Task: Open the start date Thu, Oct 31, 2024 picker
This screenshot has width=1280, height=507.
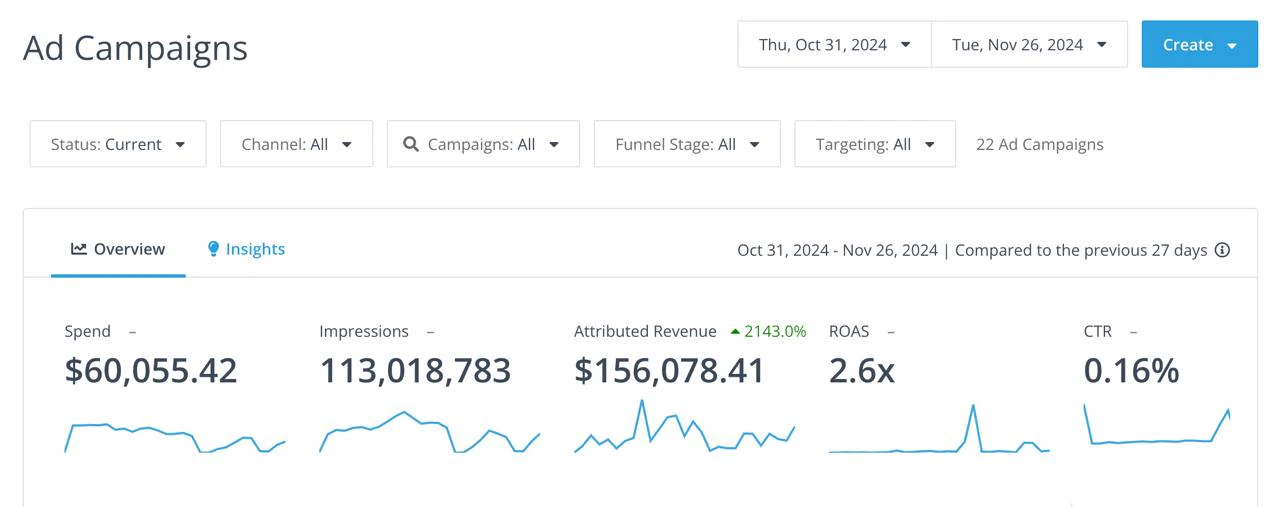Action: 834,45
